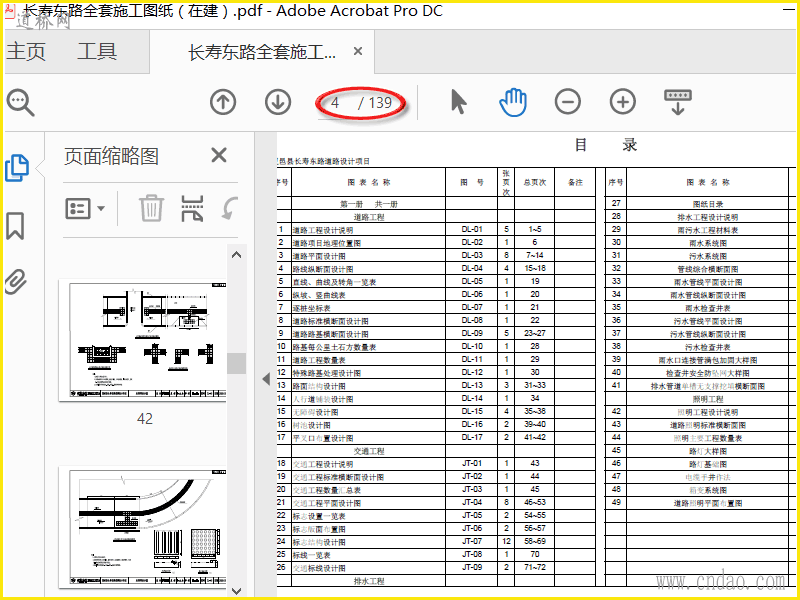Click the 道路平面设计图 entry
The width and height of the screenshot is (800, 600).
click(x=319, y=256)
